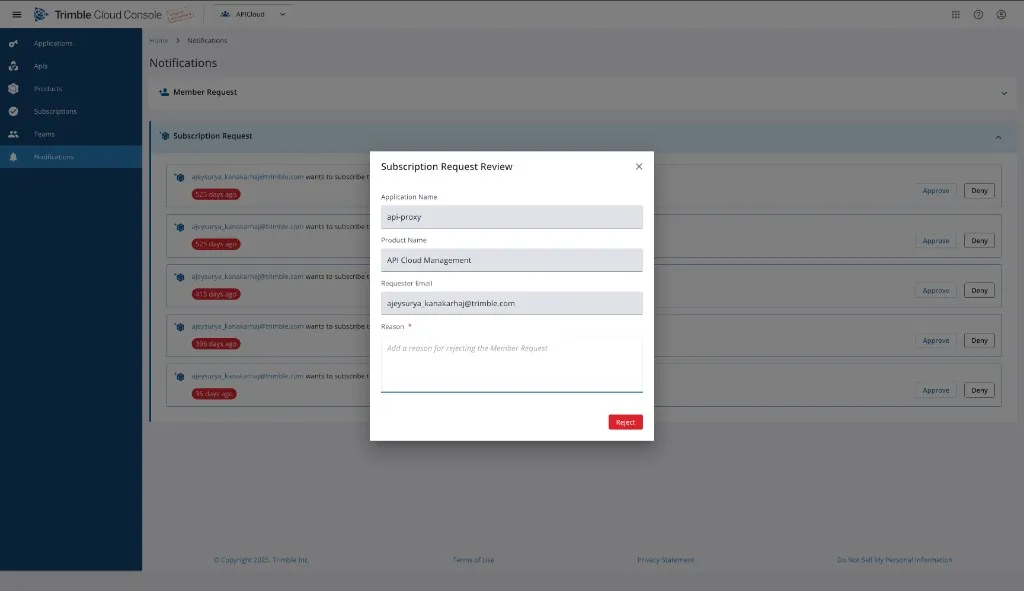
Task: Deny the 415 days ago request
Action: (x=979, y=291)
